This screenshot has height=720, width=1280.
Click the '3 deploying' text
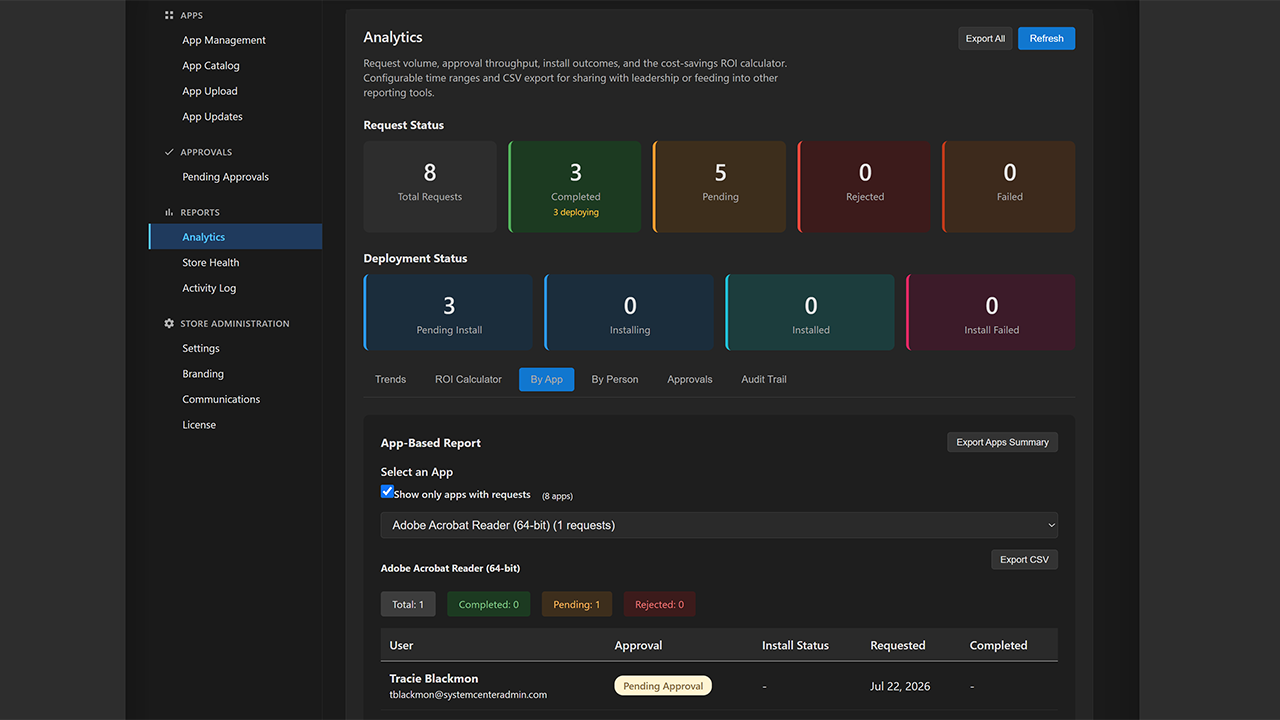pos(575,212)
